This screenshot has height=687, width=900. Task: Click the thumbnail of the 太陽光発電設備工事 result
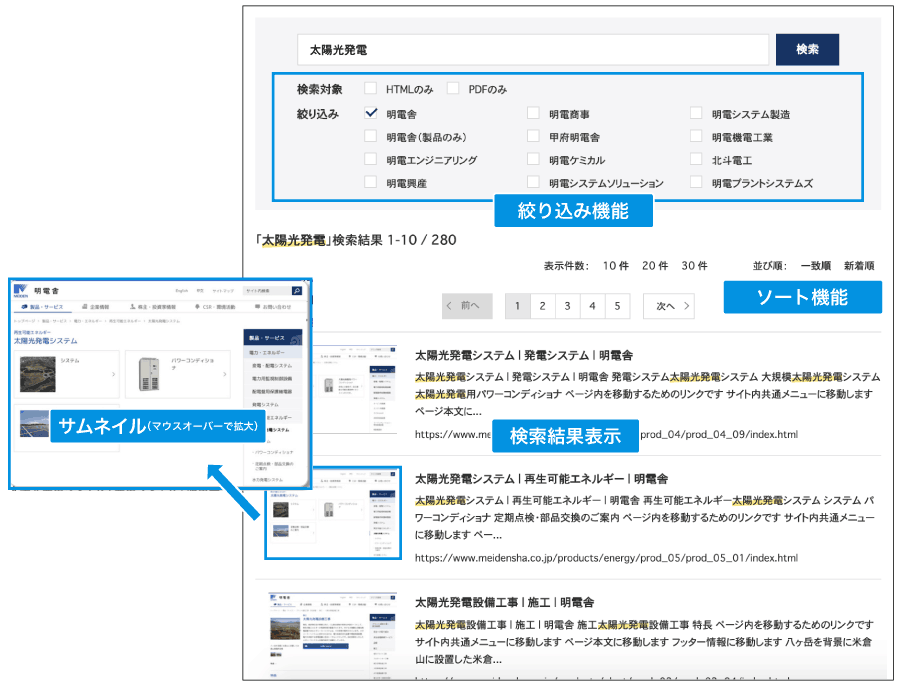332,636
